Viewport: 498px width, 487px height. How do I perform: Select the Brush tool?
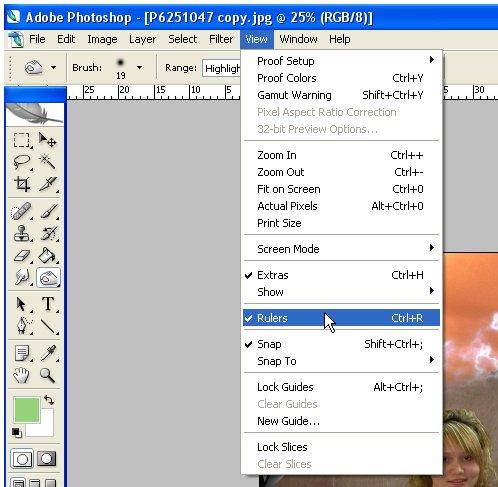click(x=48, y=211)
